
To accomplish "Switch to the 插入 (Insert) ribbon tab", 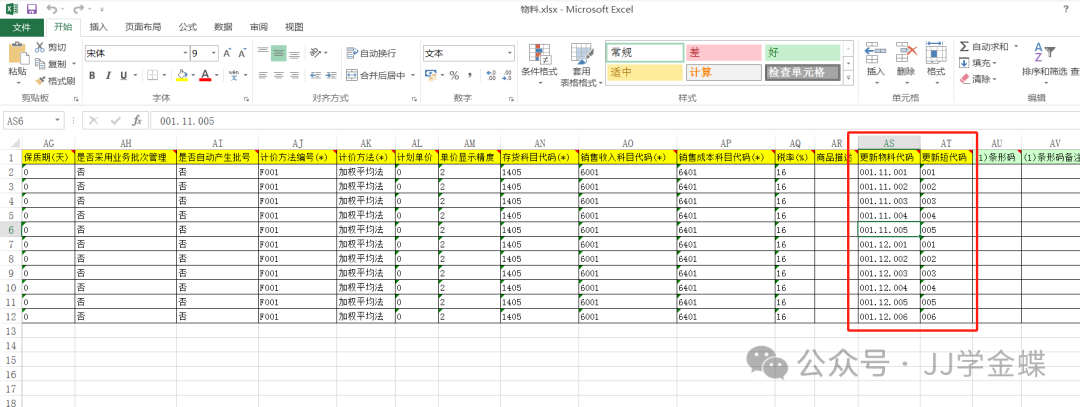I will pyautogui.click(x=98, y=27).
